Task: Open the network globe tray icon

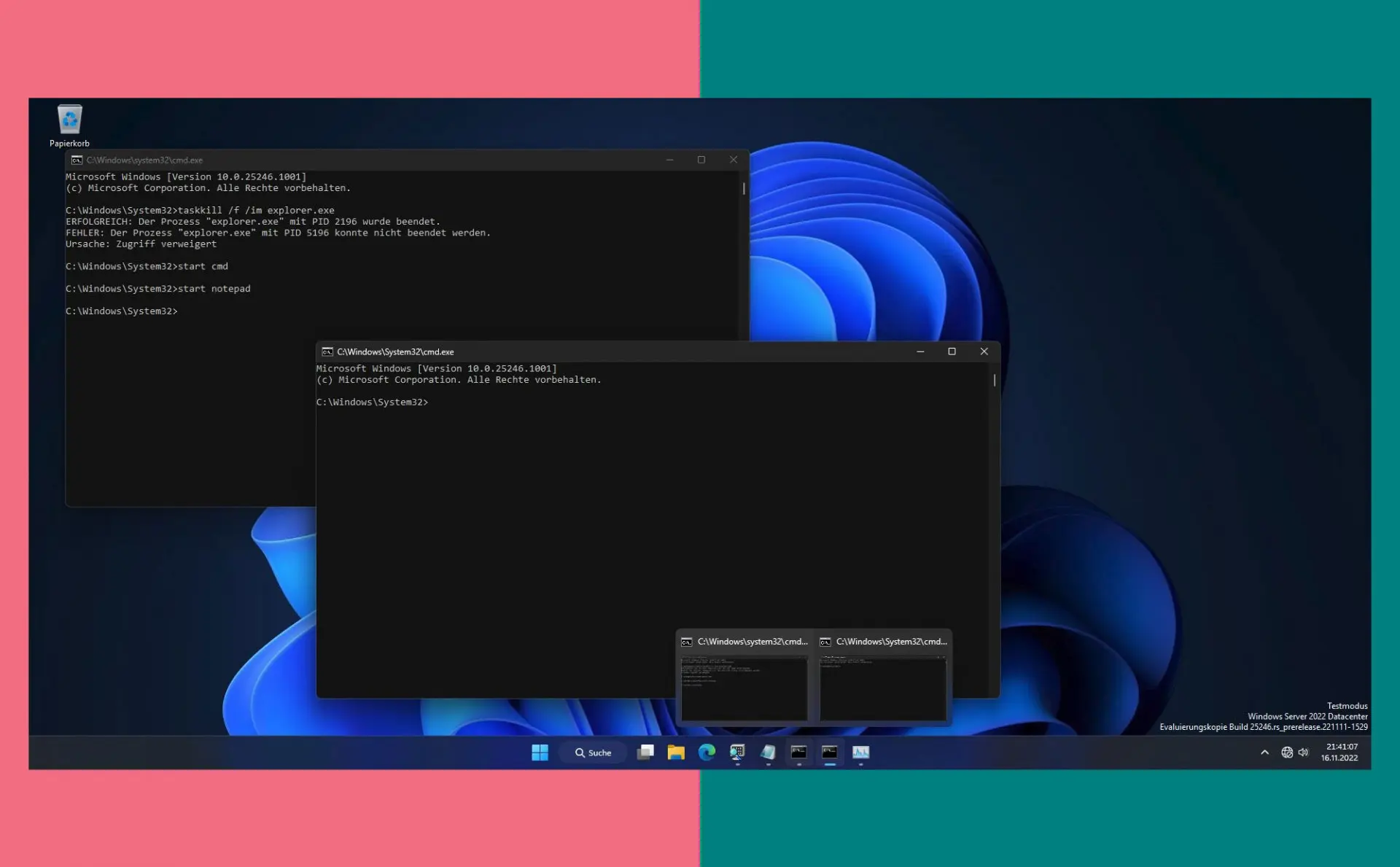Action: pyautogui.click(x=1287, y=753)
